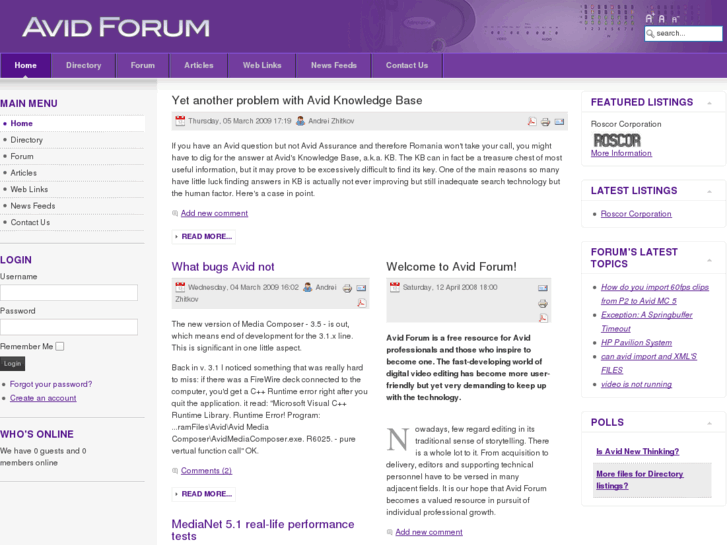The height and width of the screenshot is (545, 727).
Task: Click the Login button
Action: tap(13, 364)
